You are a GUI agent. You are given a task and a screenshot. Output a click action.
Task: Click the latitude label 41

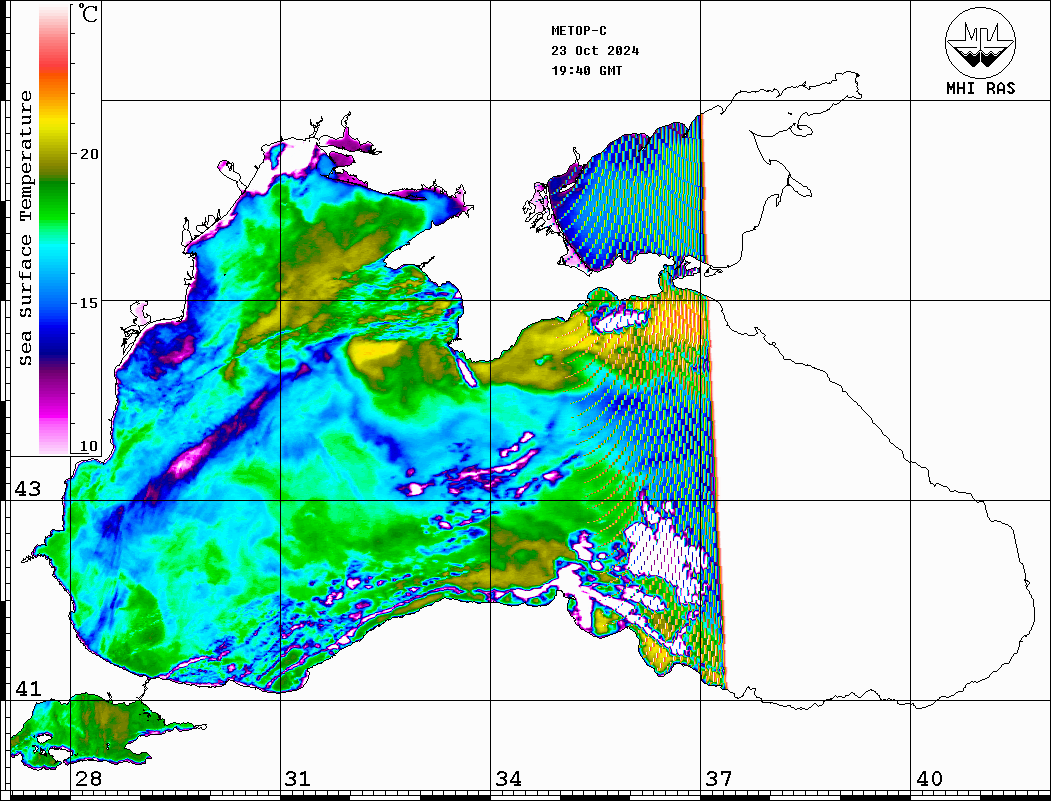pyautogui.click(x=27, y=688)
